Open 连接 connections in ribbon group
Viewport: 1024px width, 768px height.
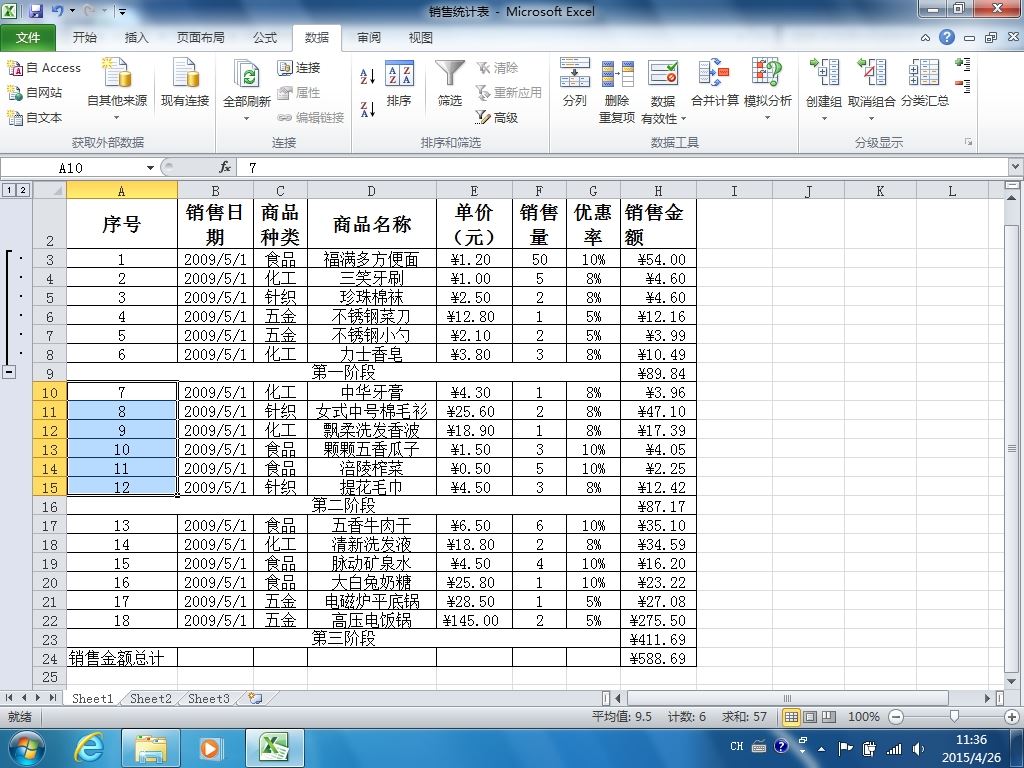(298, 67)
